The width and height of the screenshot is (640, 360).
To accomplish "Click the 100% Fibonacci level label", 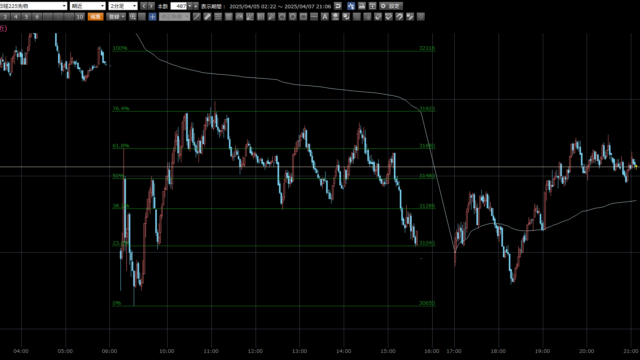I will click(x=120, y=48).
